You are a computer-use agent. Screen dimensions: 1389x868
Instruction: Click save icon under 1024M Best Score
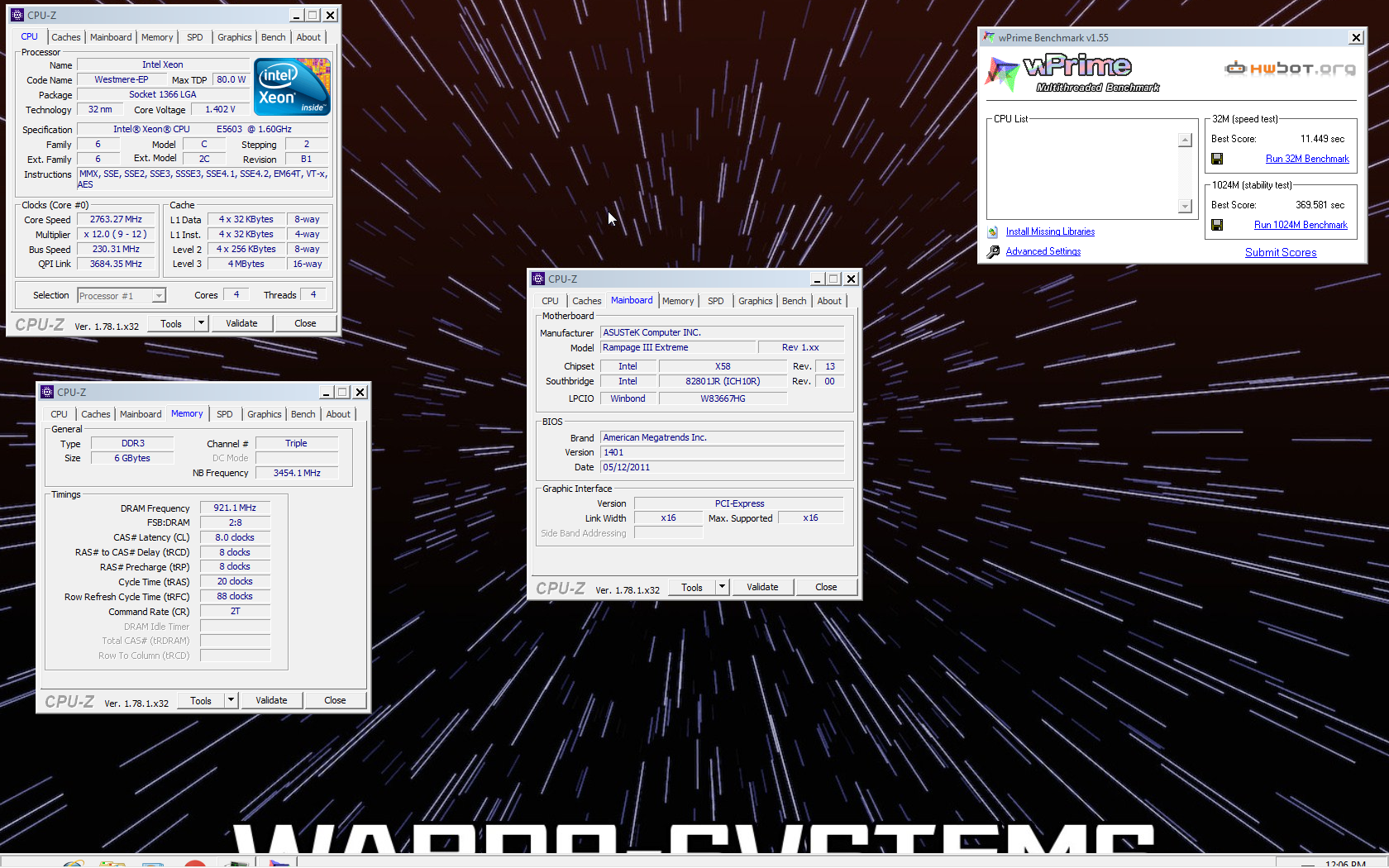tap(1217, 225)
